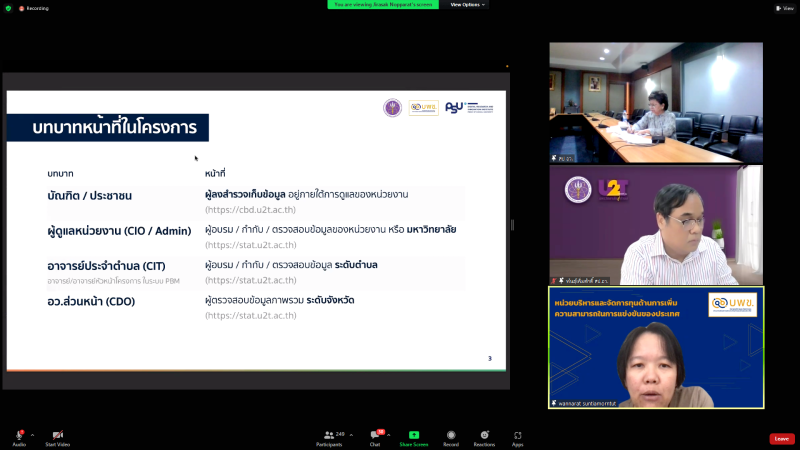This screenshot has height=450, width=800.
Task: Select wannarat suntiamorntut's video tile
Action: point(655,348)
